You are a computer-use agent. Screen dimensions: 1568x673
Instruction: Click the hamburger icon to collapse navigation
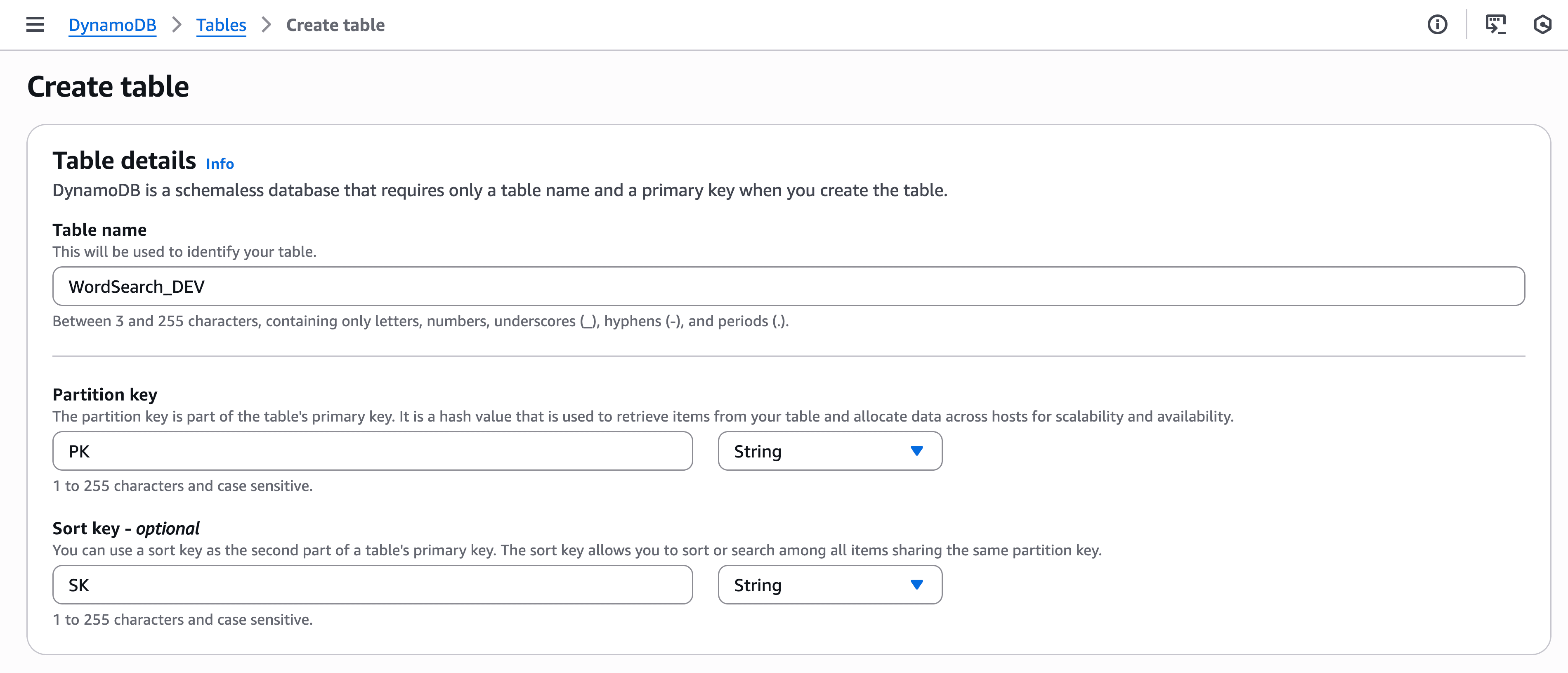click(x=34, y=24)
